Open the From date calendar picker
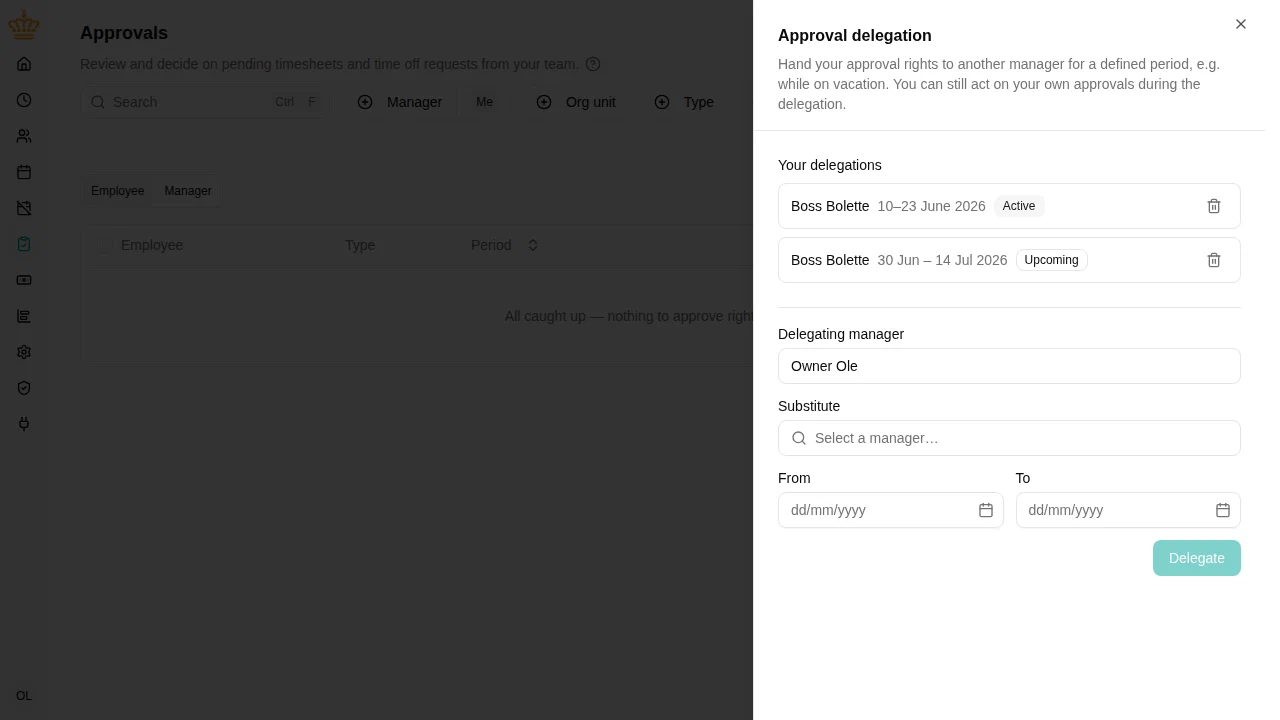 [x=986, y=510]
